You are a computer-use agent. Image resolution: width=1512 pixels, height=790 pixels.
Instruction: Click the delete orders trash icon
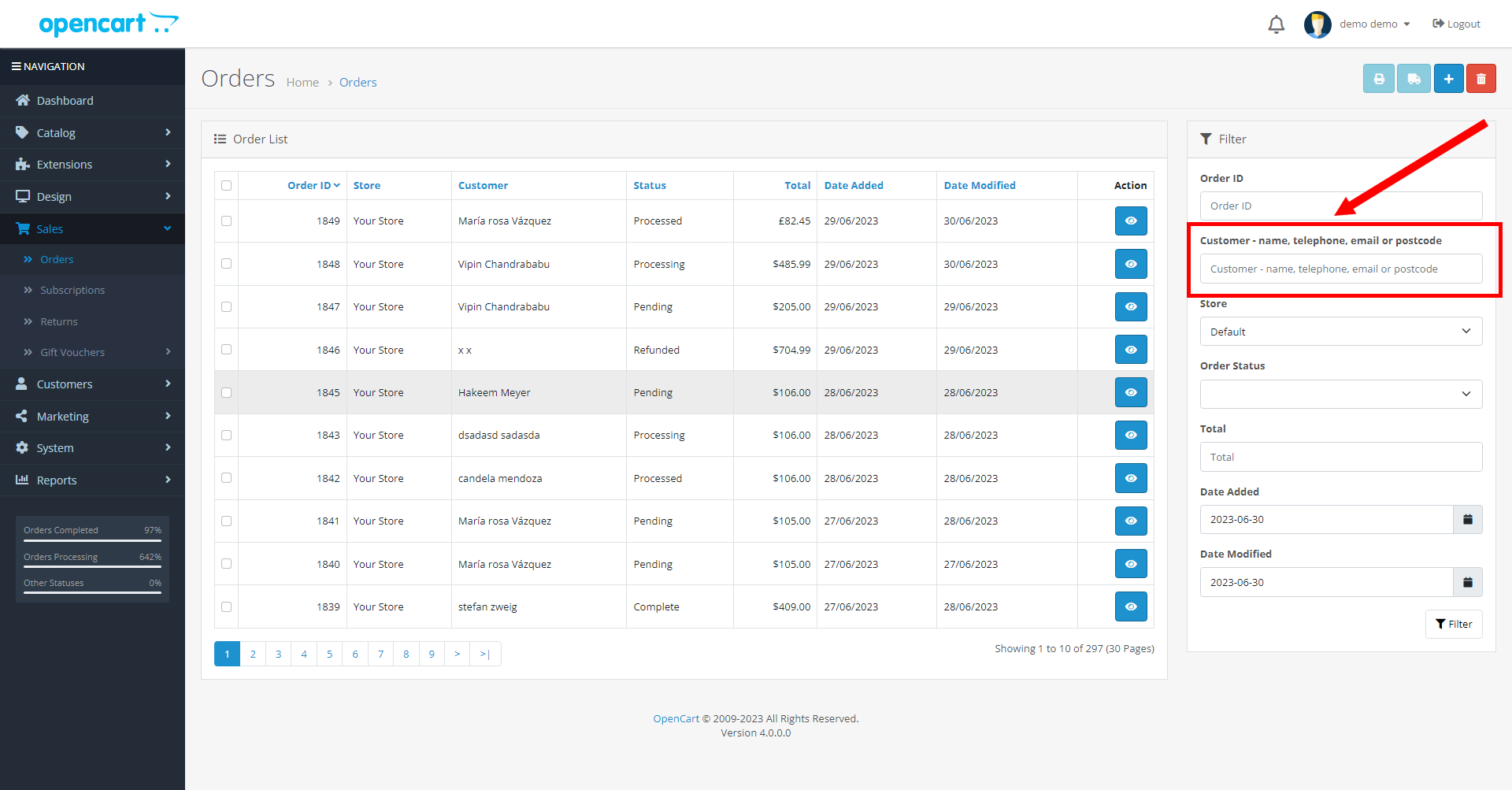coord(1481,78)
